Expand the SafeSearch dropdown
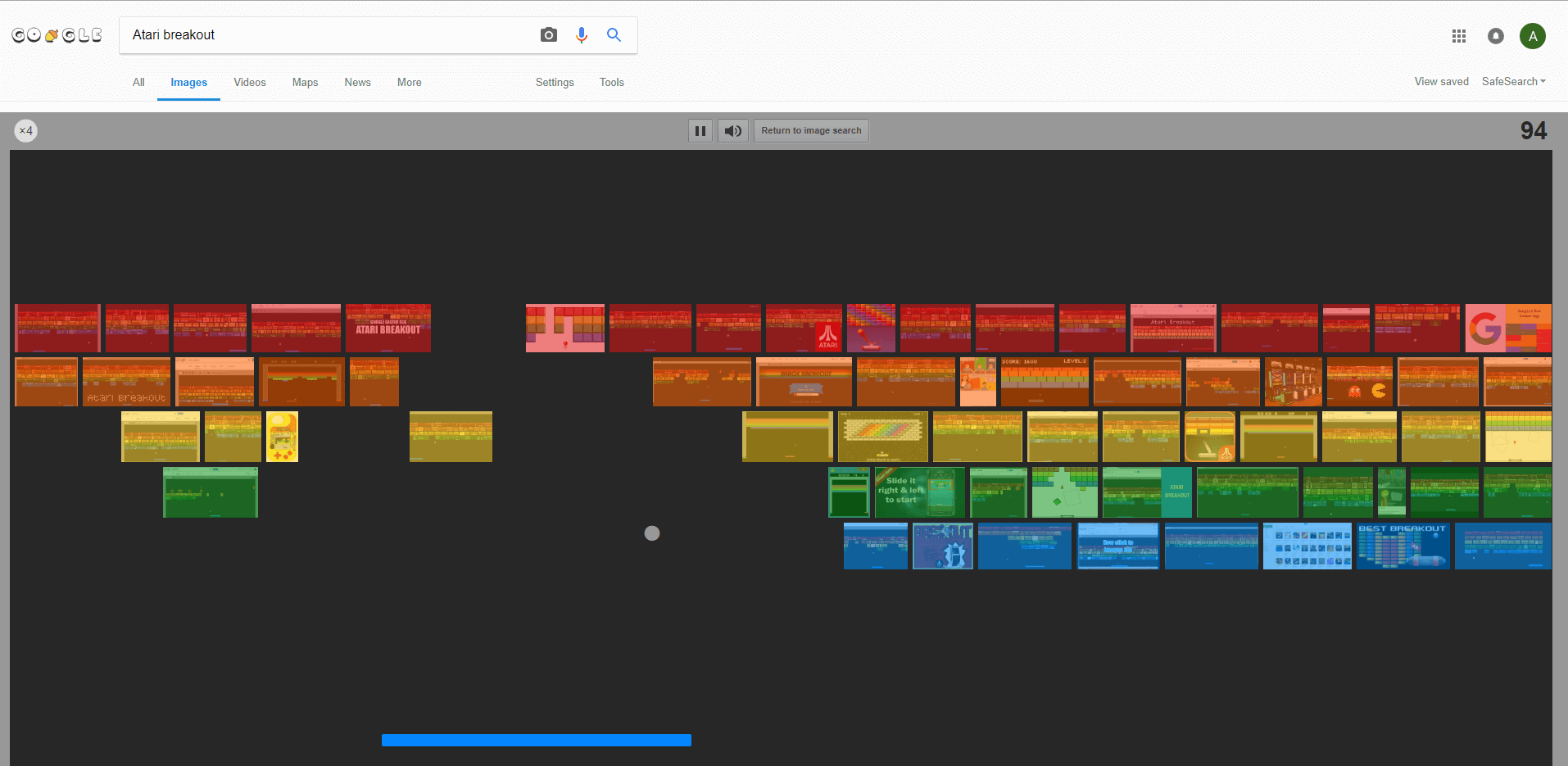The height and width of the screenshot is (766, 1568). pos(1513,82)
